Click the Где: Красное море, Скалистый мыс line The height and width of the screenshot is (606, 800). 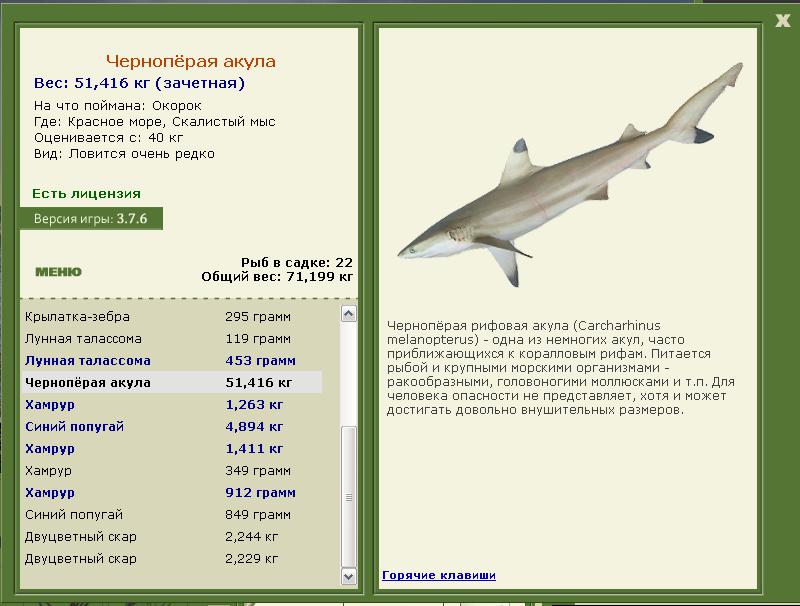[155, 122]
